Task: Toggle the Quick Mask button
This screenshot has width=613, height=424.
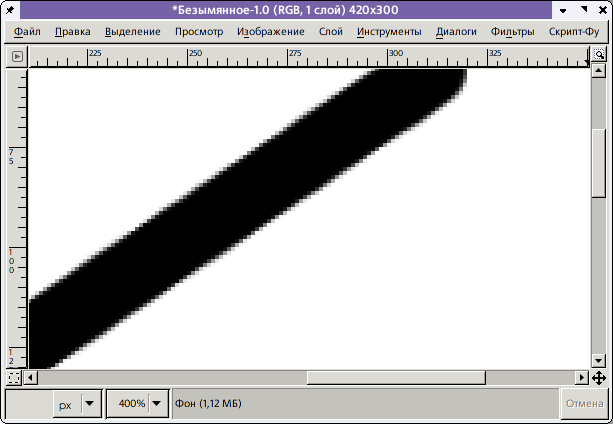Action: click(14, 377)
